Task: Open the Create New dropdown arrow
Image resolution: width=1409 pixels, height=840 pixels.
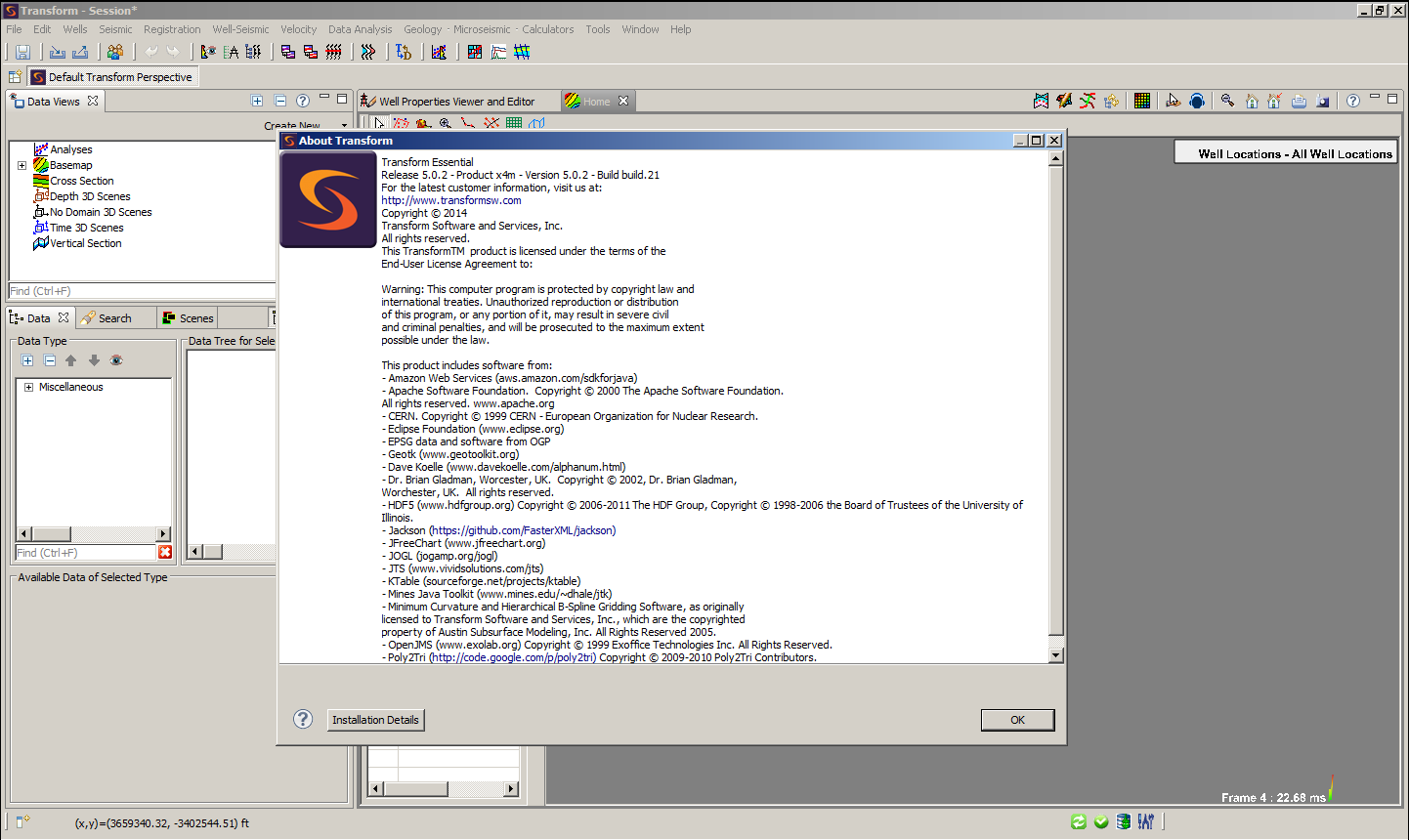Action: (344, 126)
